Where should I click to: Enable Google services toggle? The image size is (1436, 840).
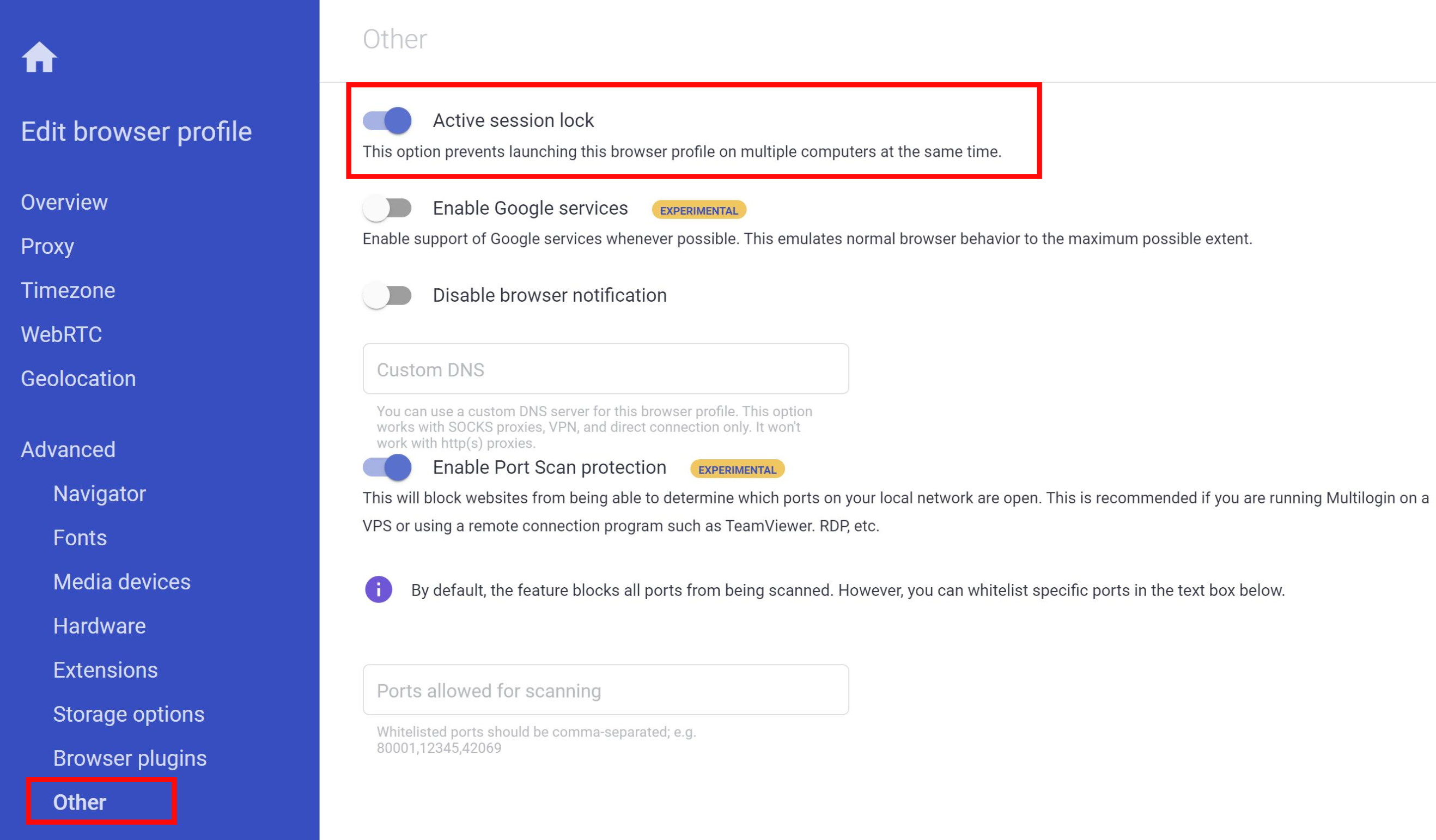point(387,208)
